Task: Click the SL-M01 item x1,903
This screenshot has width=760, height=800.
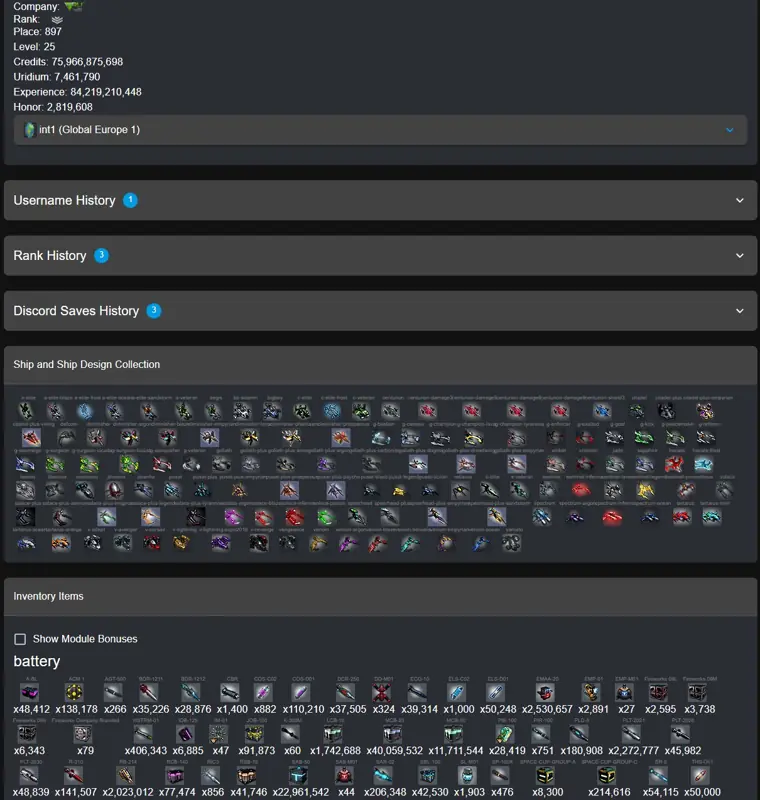Action: [x=467, y=776]
